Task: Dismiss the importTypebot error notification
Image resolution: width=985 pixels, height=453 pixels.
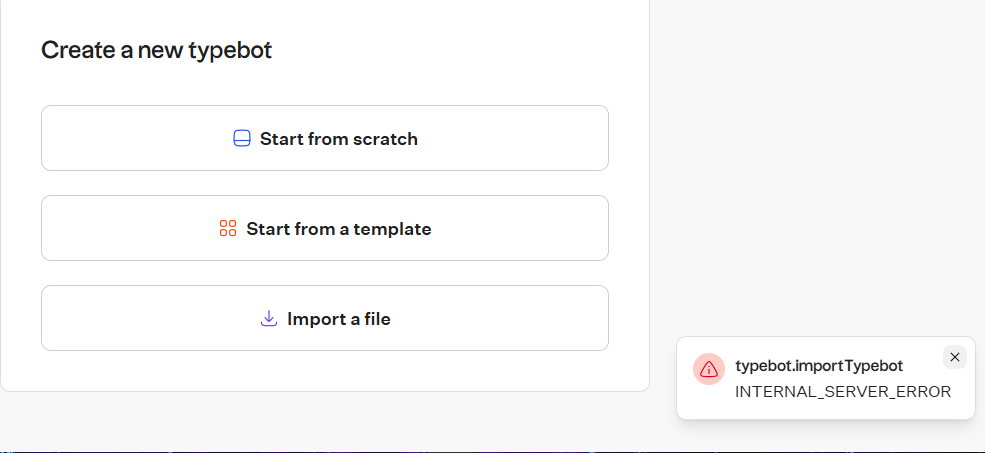Action: [954, 357]
